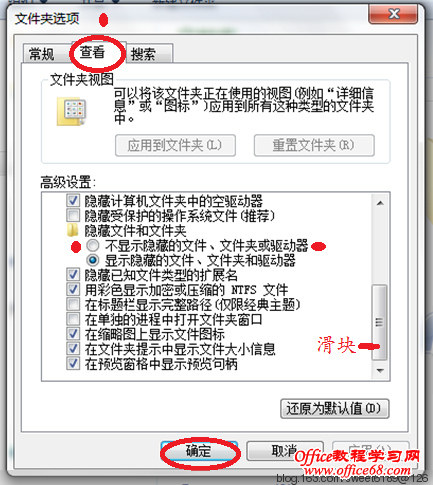Image resolution: width=433 pixels, height=485 pixels.
Task: Click the 隐藏文件和文件夹 folder icon
Action: click(73, 230)
